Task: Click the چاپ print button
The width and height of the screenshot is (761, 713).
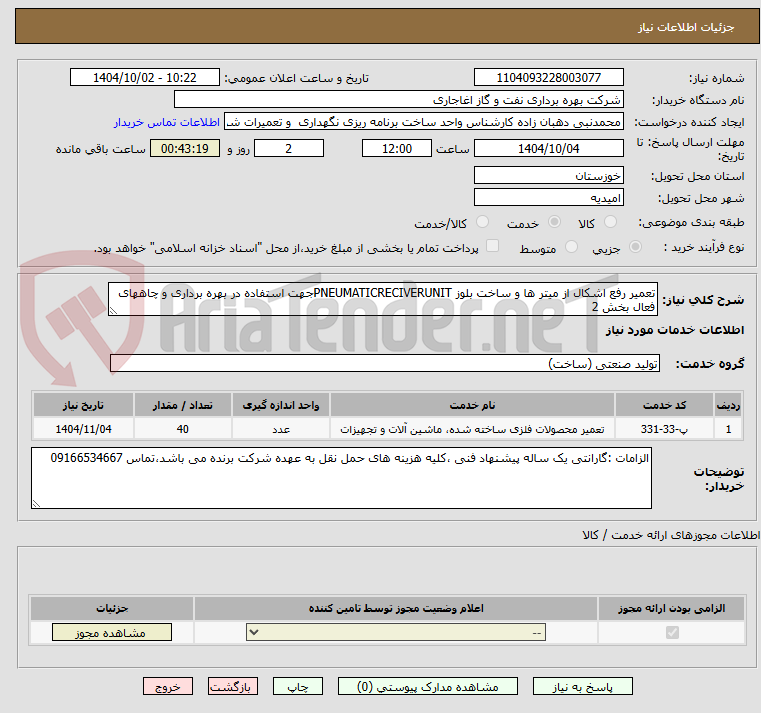Action: pos(298,687)
